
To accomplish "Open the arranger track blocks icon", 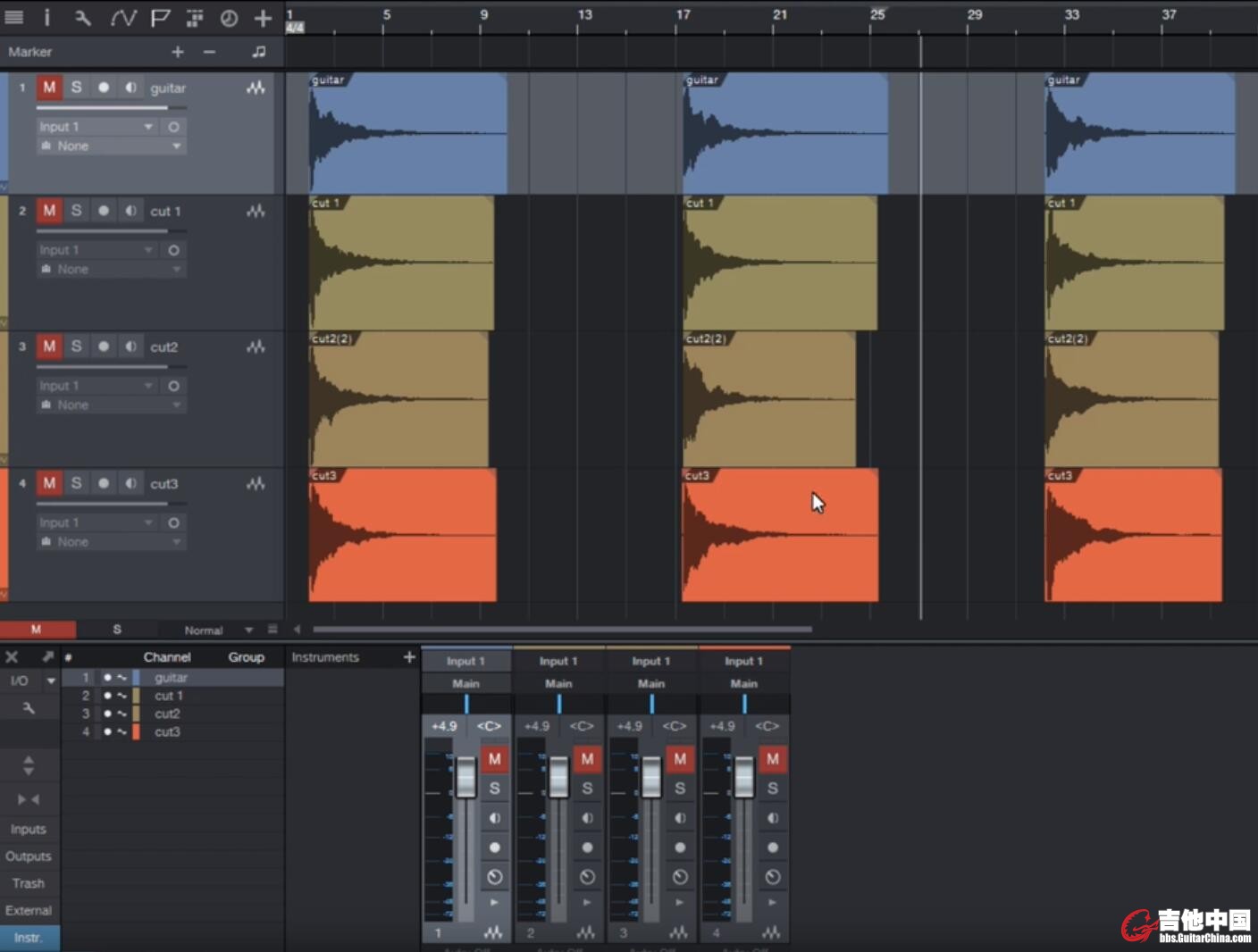I will pos(195,17).
